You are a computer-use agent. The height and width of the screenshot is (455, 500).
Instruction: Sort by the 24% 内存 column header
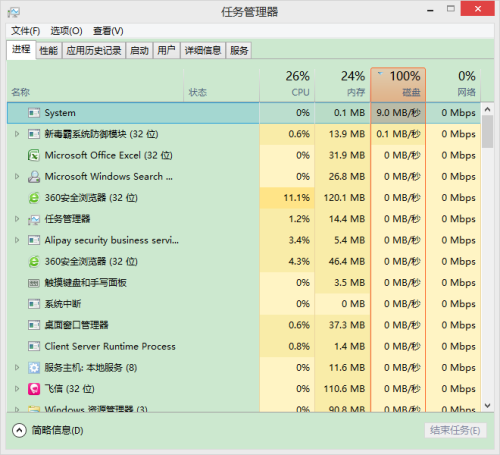pyautogui.click(x=342, y=85)
